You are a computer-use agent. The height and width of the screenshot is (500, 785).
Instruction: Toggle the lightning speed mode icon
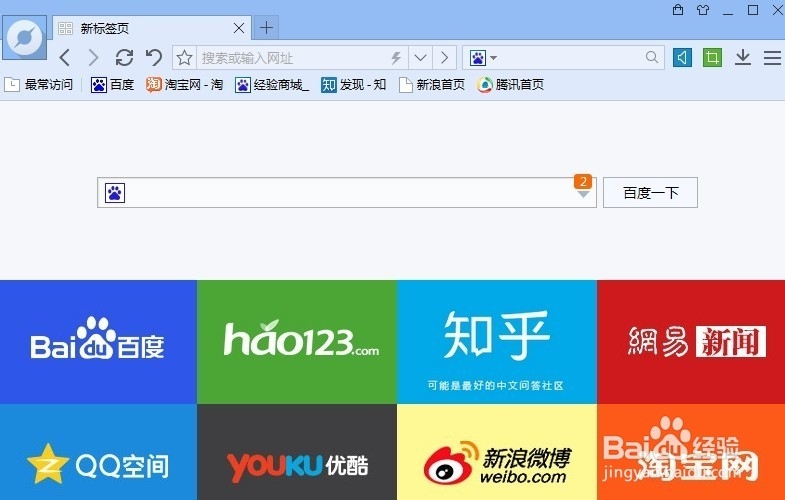(x=396, y=58)
